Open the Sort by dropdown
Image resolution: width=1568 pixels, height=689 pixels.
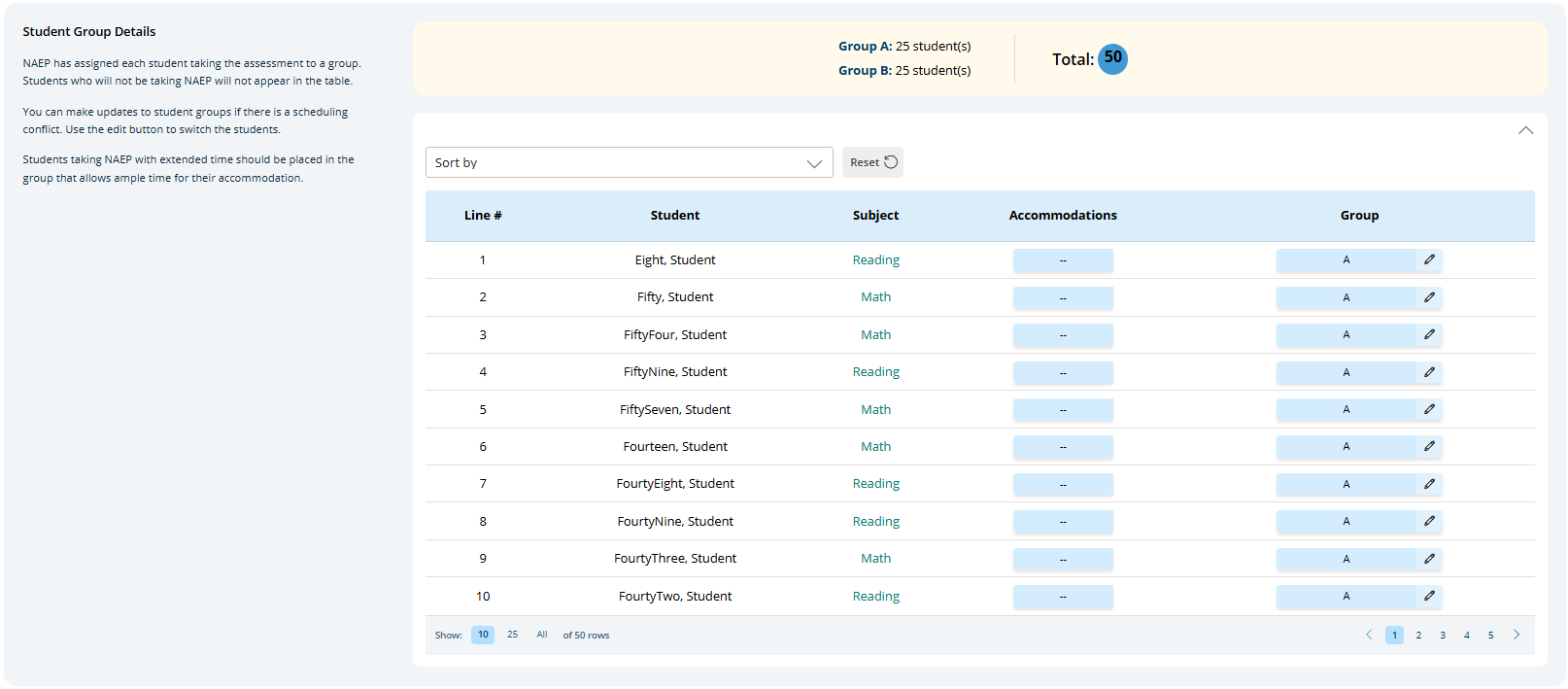point(629,162)
